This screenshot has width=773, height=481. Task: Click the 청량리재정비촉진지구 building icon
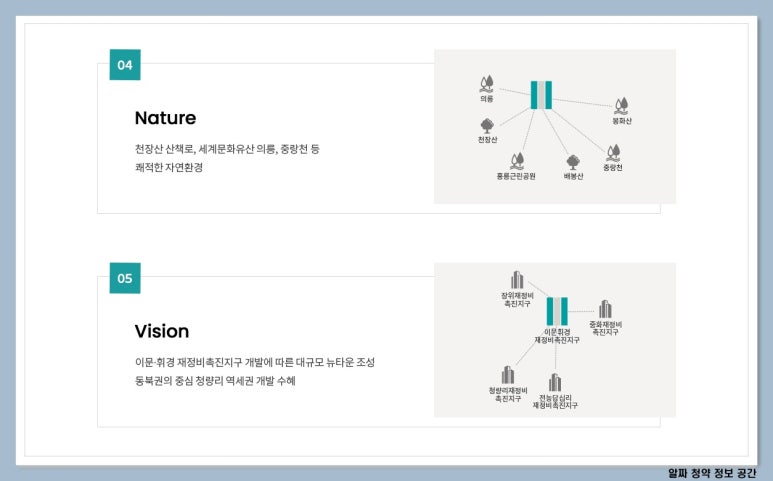coord(508,375)
